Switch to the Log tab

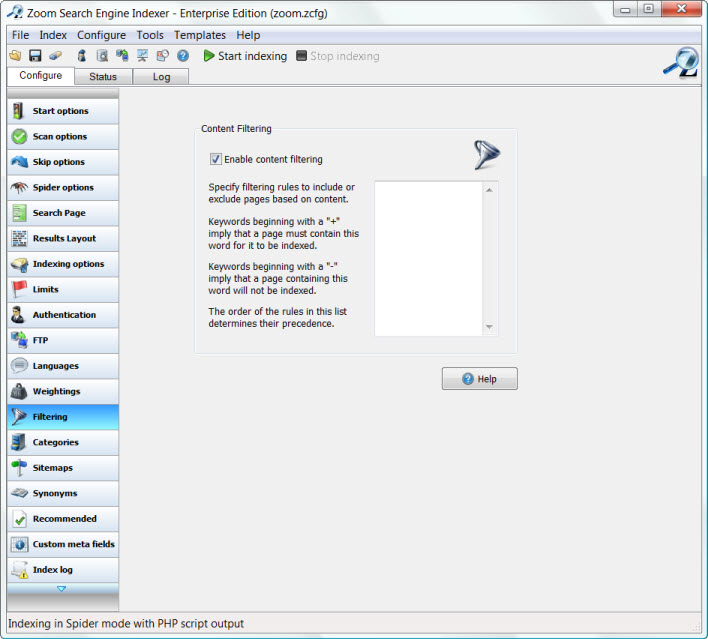[161, 77]
